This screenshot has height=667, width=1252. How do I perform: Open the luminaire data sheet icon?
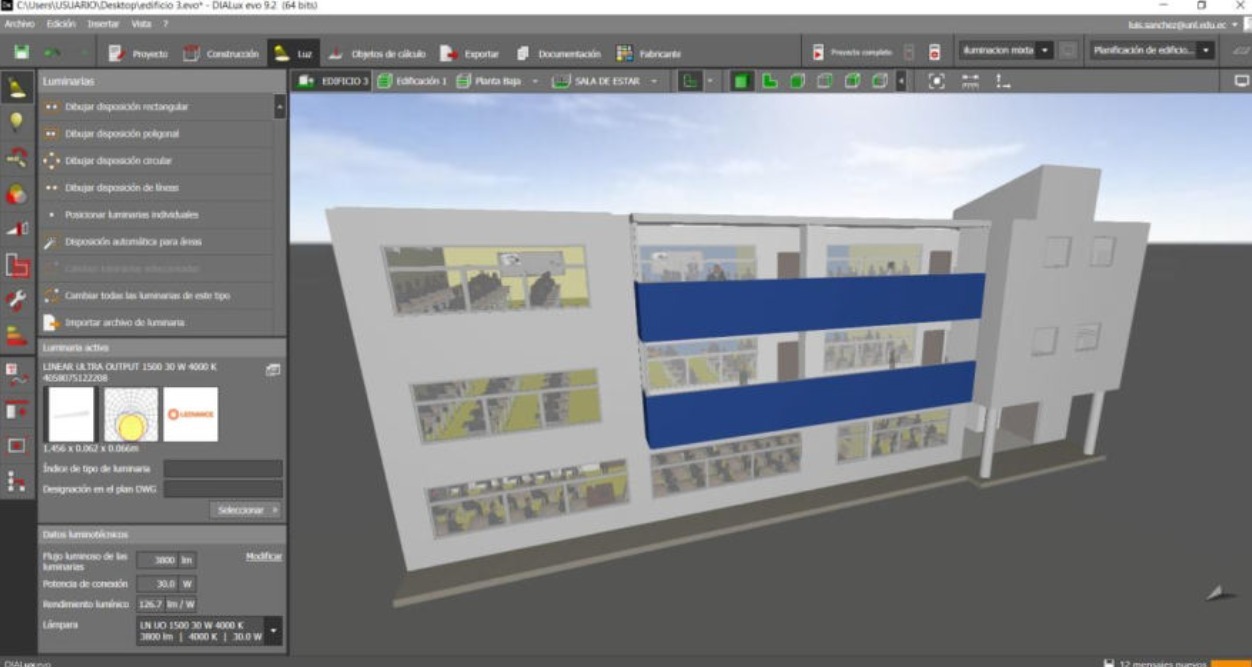[273, 370]
